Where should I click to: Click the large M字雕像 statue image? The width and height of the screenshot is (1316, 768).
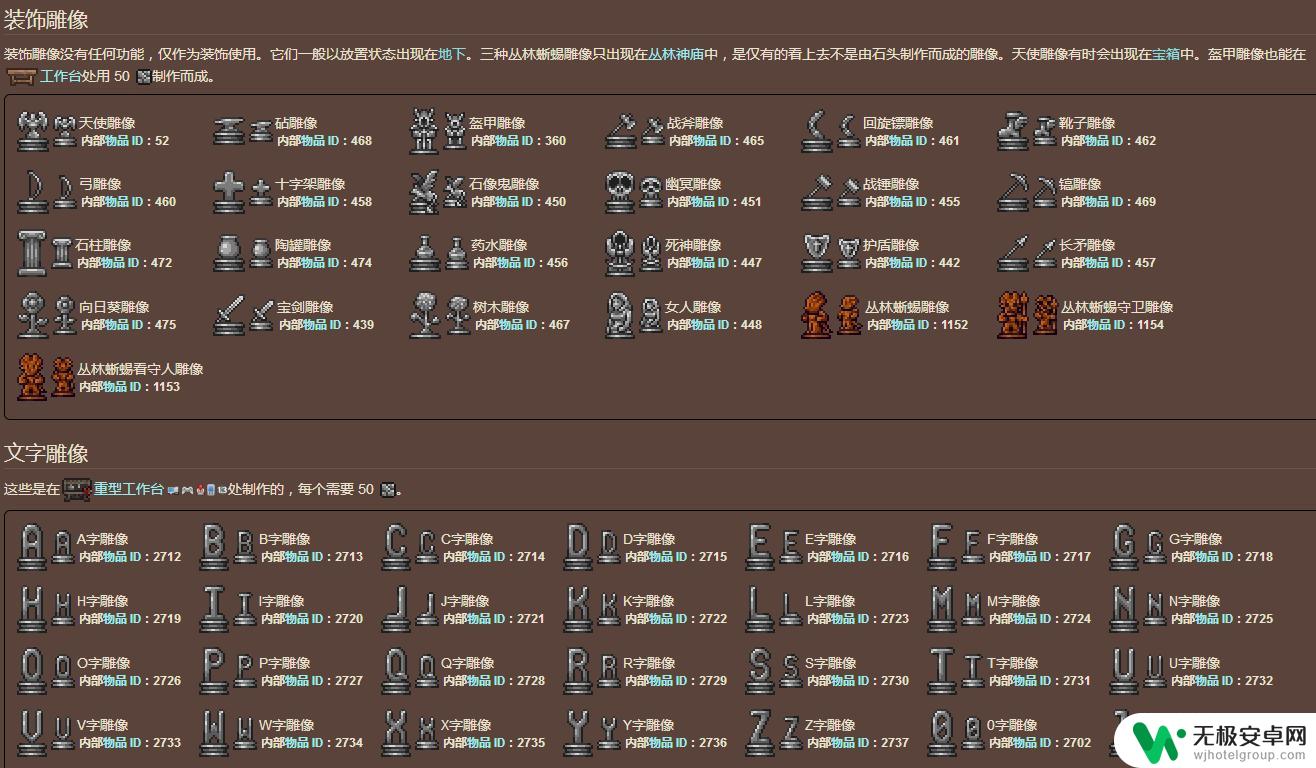tap(942, 609)
